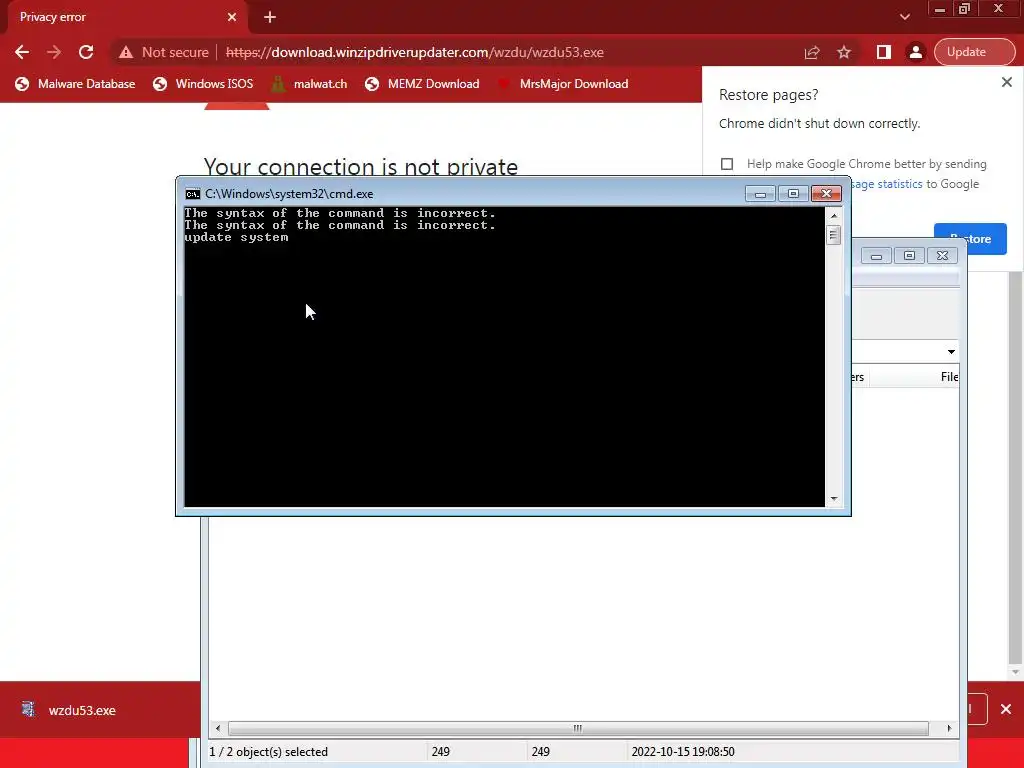Click cmd.exe scrollbar down arrow
Screen dimensions: 1024x768
tap(833, 499)
